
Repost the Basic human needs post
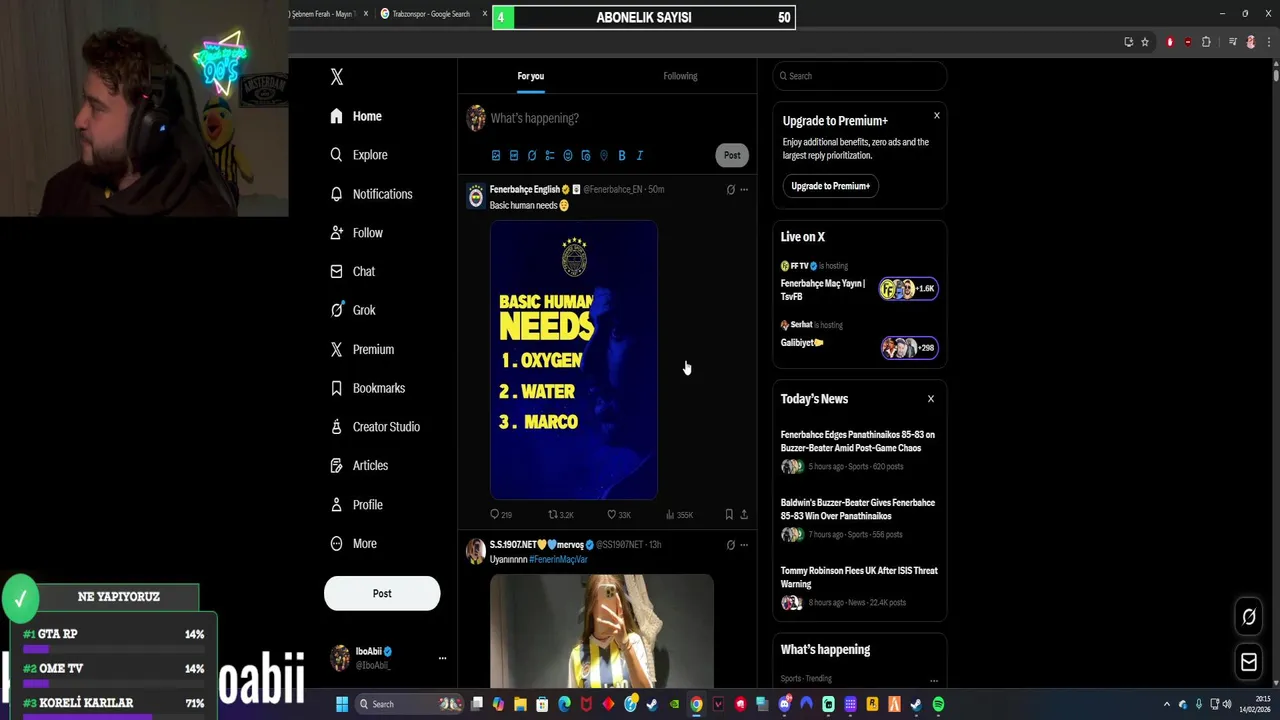(x=560, y=515)
